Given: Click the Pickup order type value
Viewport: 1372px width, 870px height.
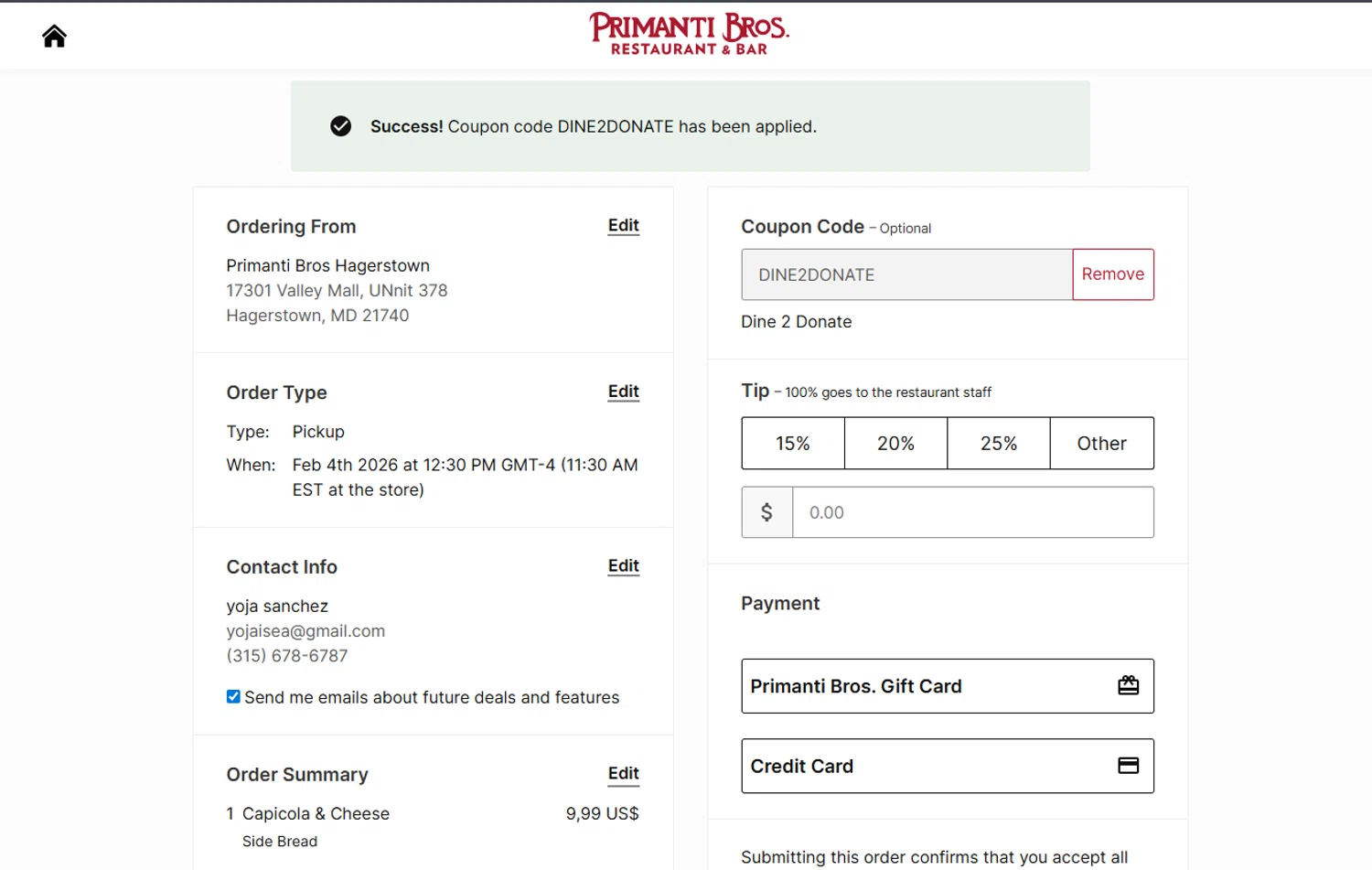Looking at the screenshot, I should (x=318, y=432).
